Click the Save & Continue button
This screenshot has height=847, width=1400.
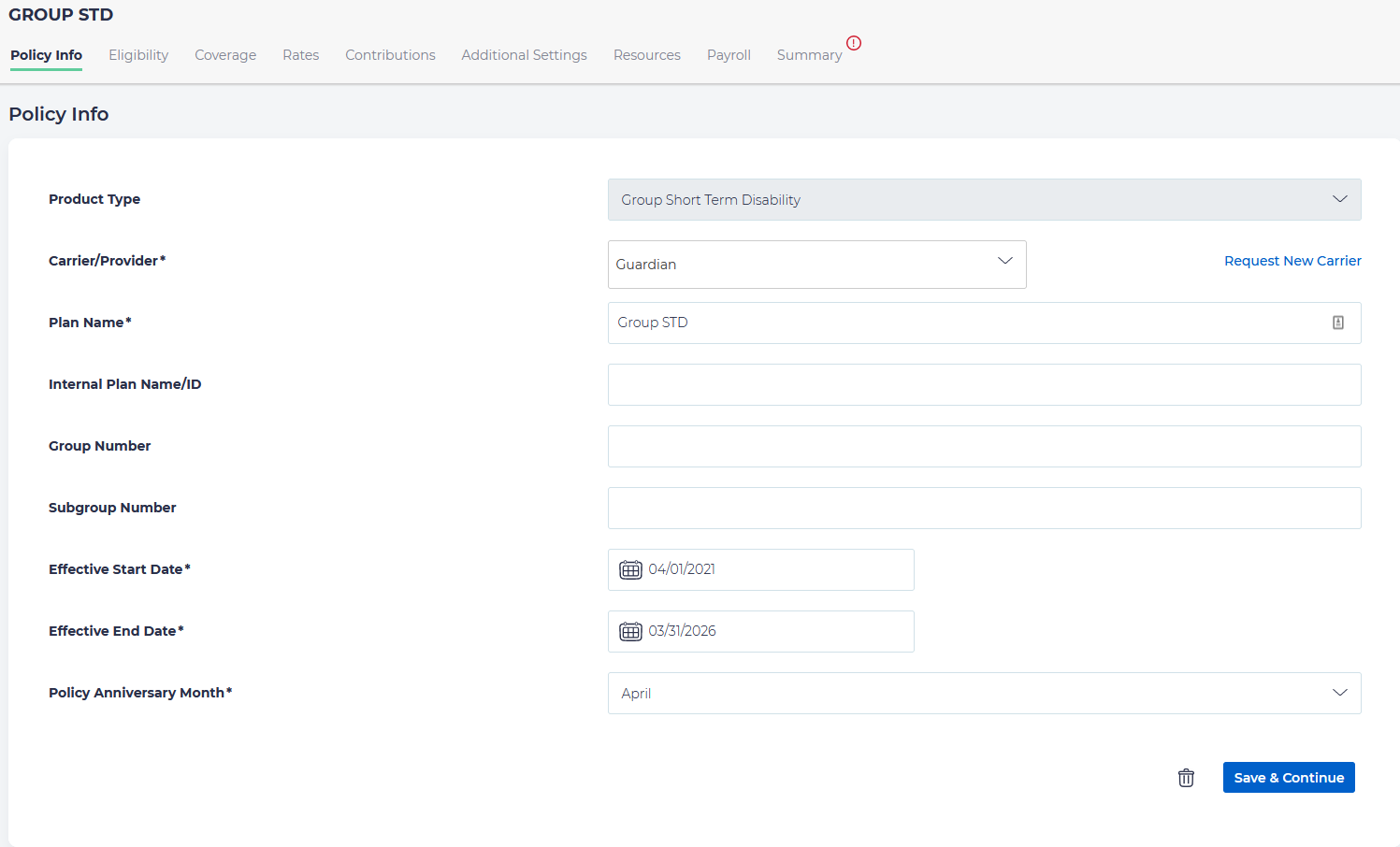pos(1288,778)
